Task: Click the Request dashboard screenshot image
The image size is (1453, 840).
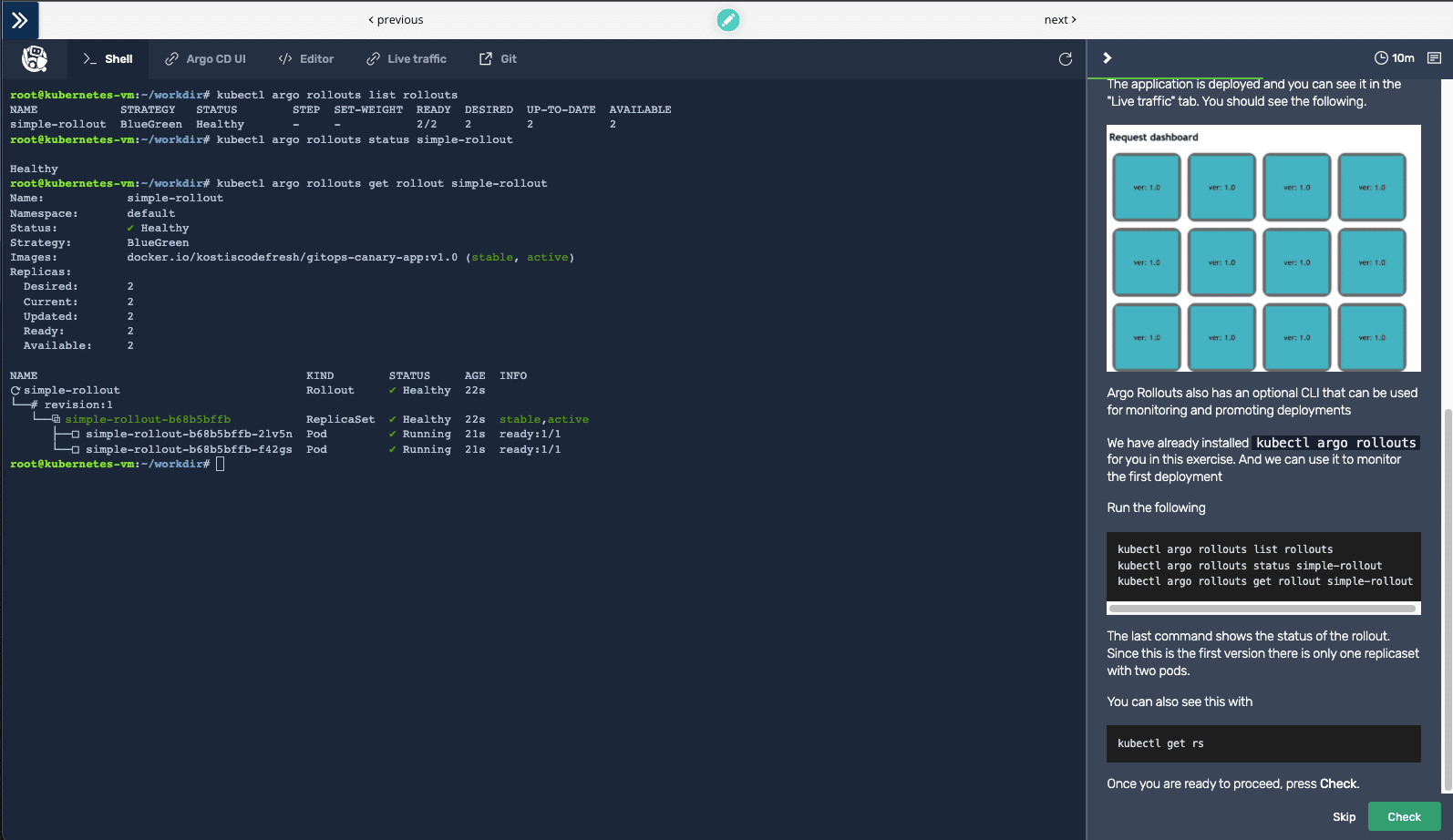Action: coord(1262,248)
